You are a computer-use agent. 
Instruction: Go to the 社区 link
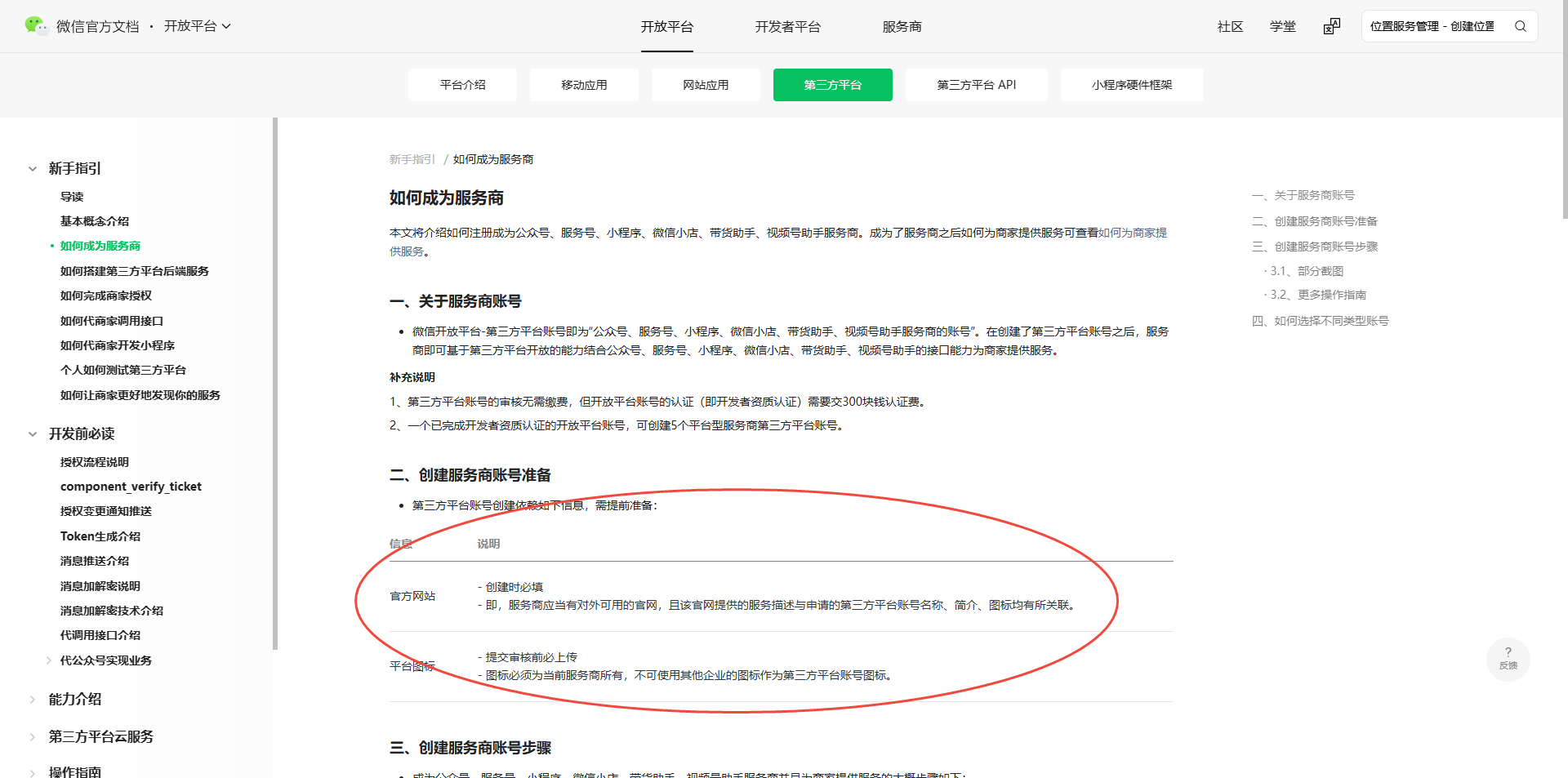1230,27
